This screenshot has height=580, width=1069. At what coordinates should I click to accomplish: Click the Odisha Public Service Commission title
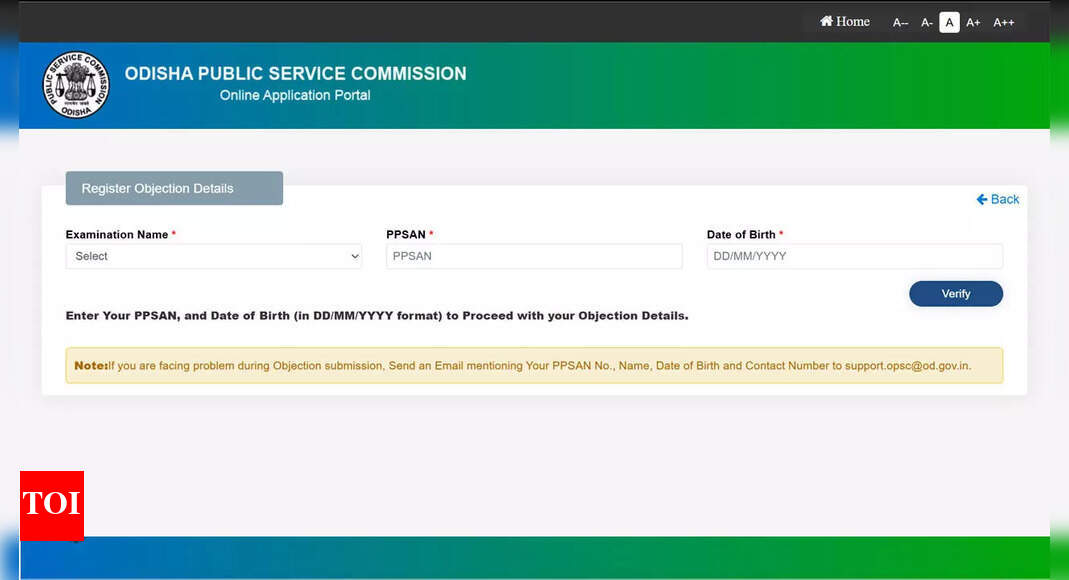click(295, 73)
